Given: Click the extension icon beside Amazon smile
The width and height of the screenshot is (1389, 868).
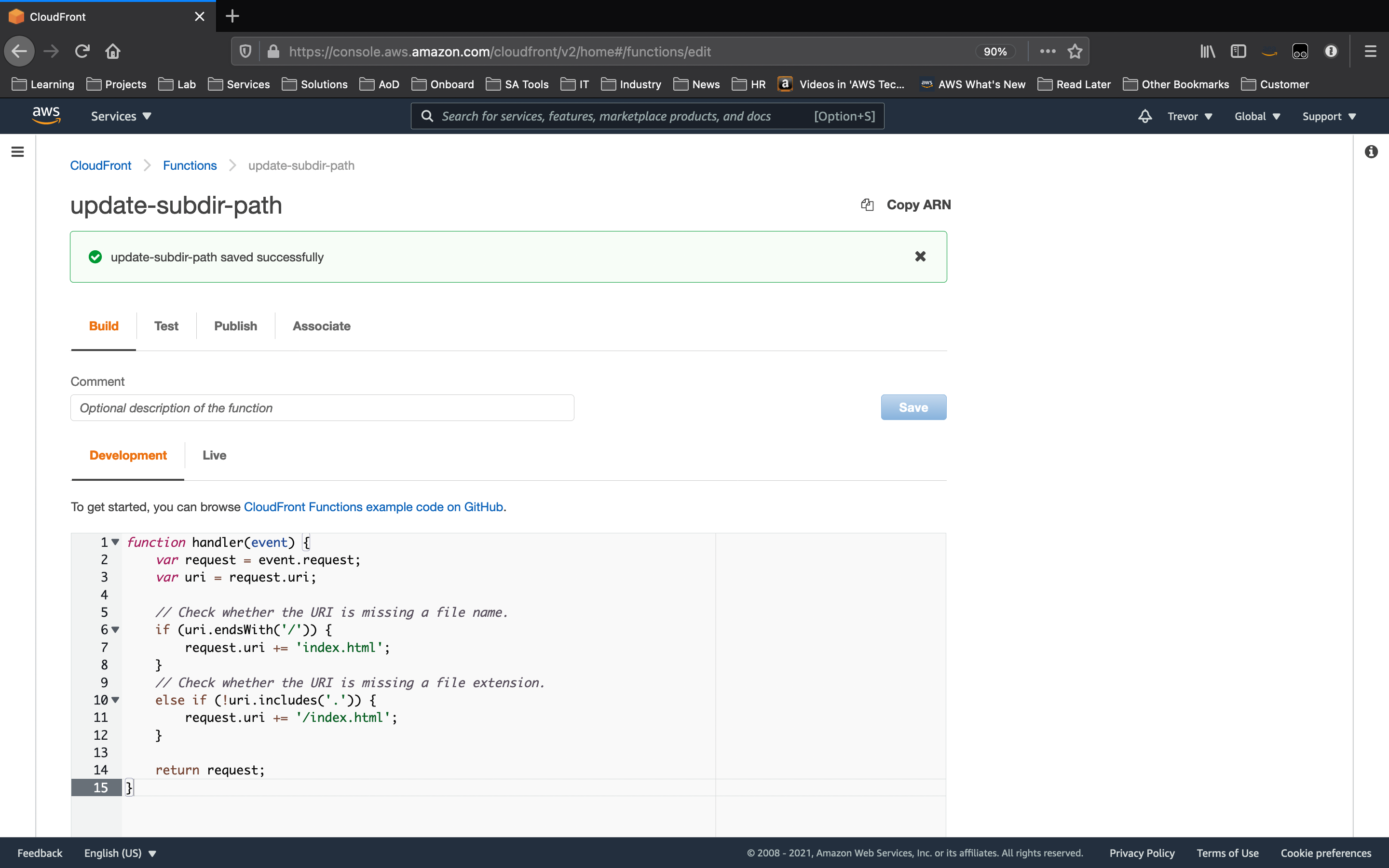Looking at the screenshot, I should (x=1300, y=52).
